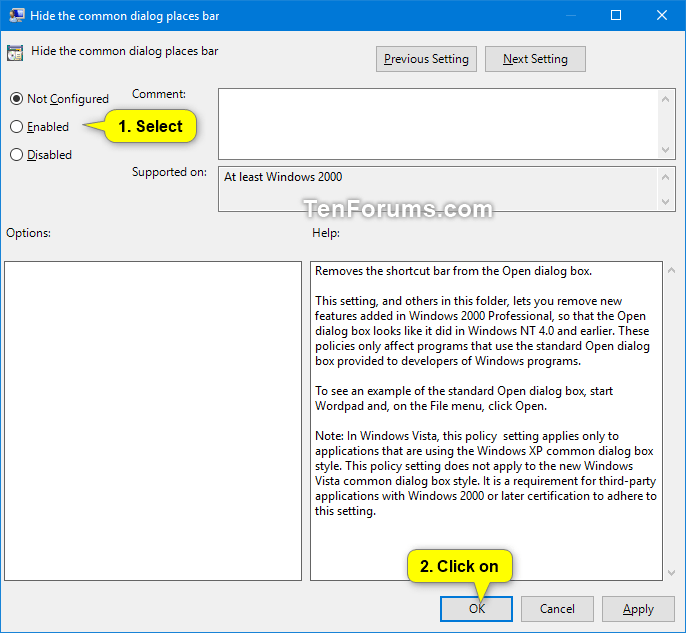Click Comment box scroll down arrow
Screen dimensions: 686x633
click(x=665, y=150)
